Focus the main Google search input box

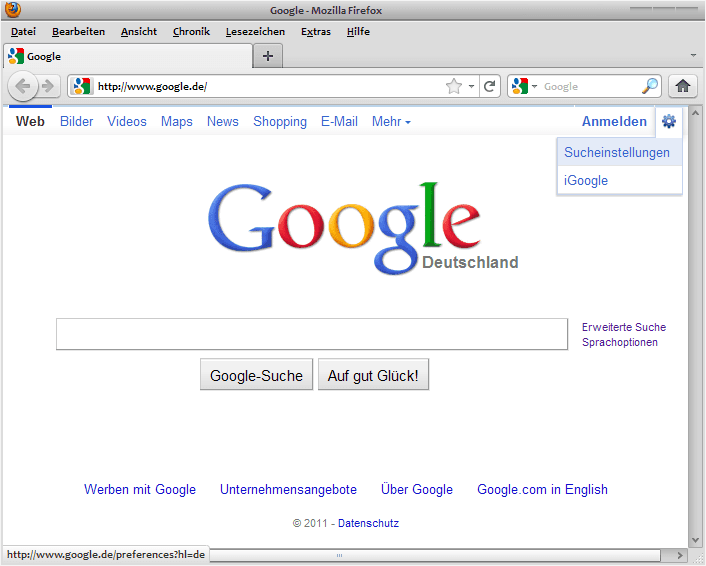point(312,334)
